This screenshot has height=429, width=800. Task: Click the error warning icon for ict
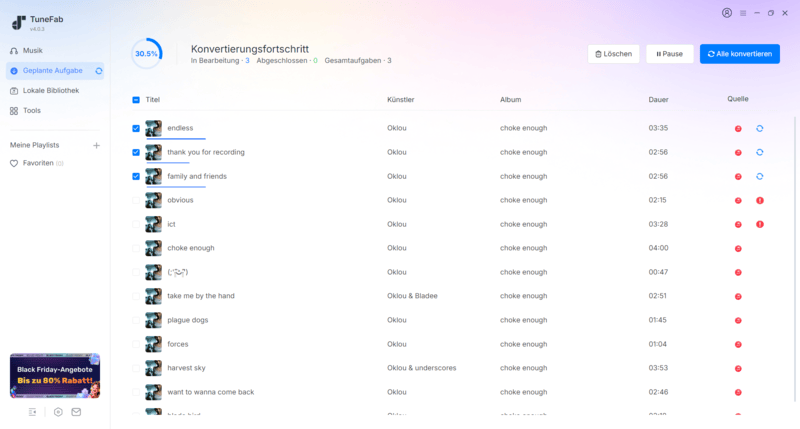tap(760, 224)
